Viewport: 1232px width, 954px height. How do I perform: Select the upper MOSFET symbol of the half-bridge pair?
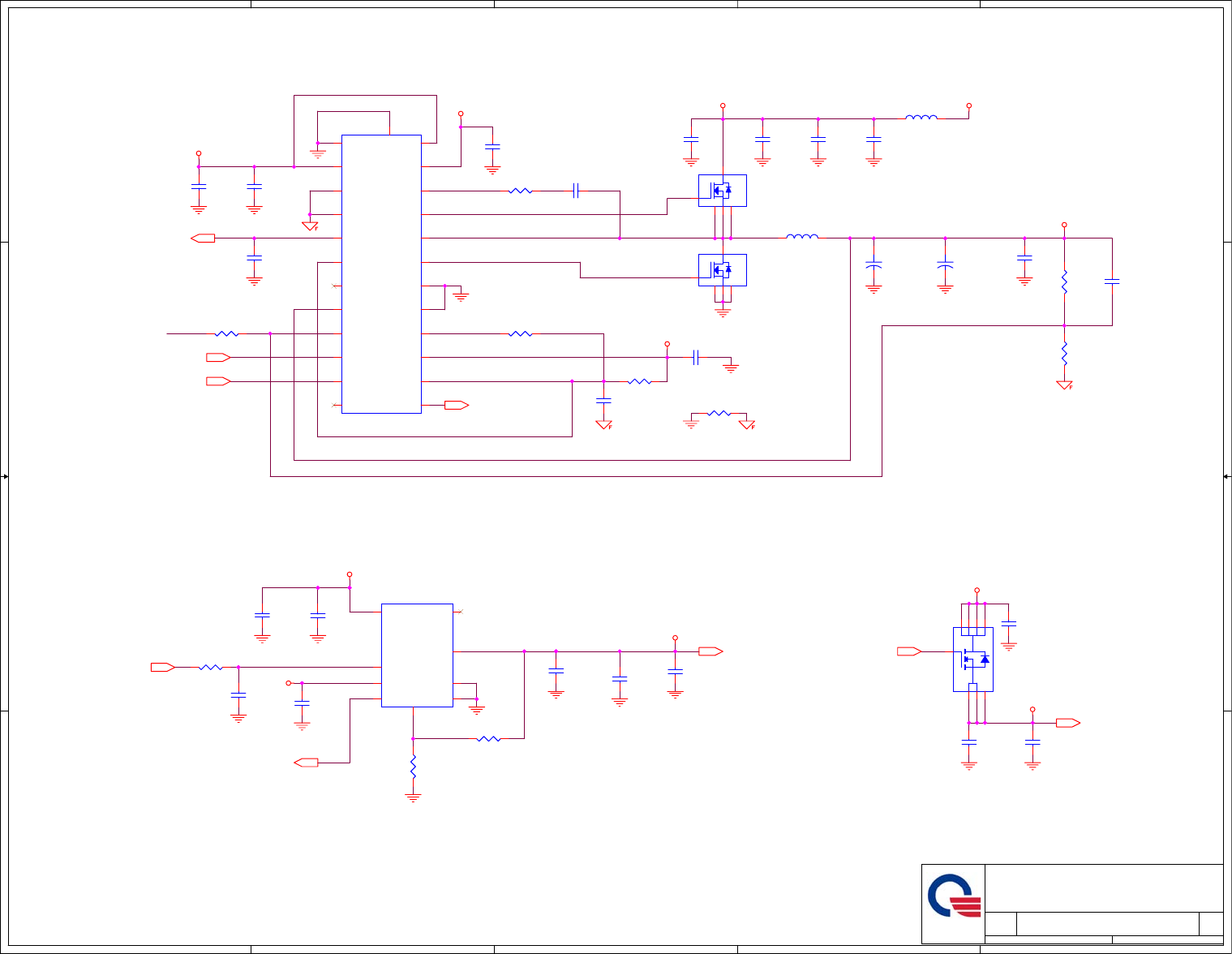click(x=723, y=191)
